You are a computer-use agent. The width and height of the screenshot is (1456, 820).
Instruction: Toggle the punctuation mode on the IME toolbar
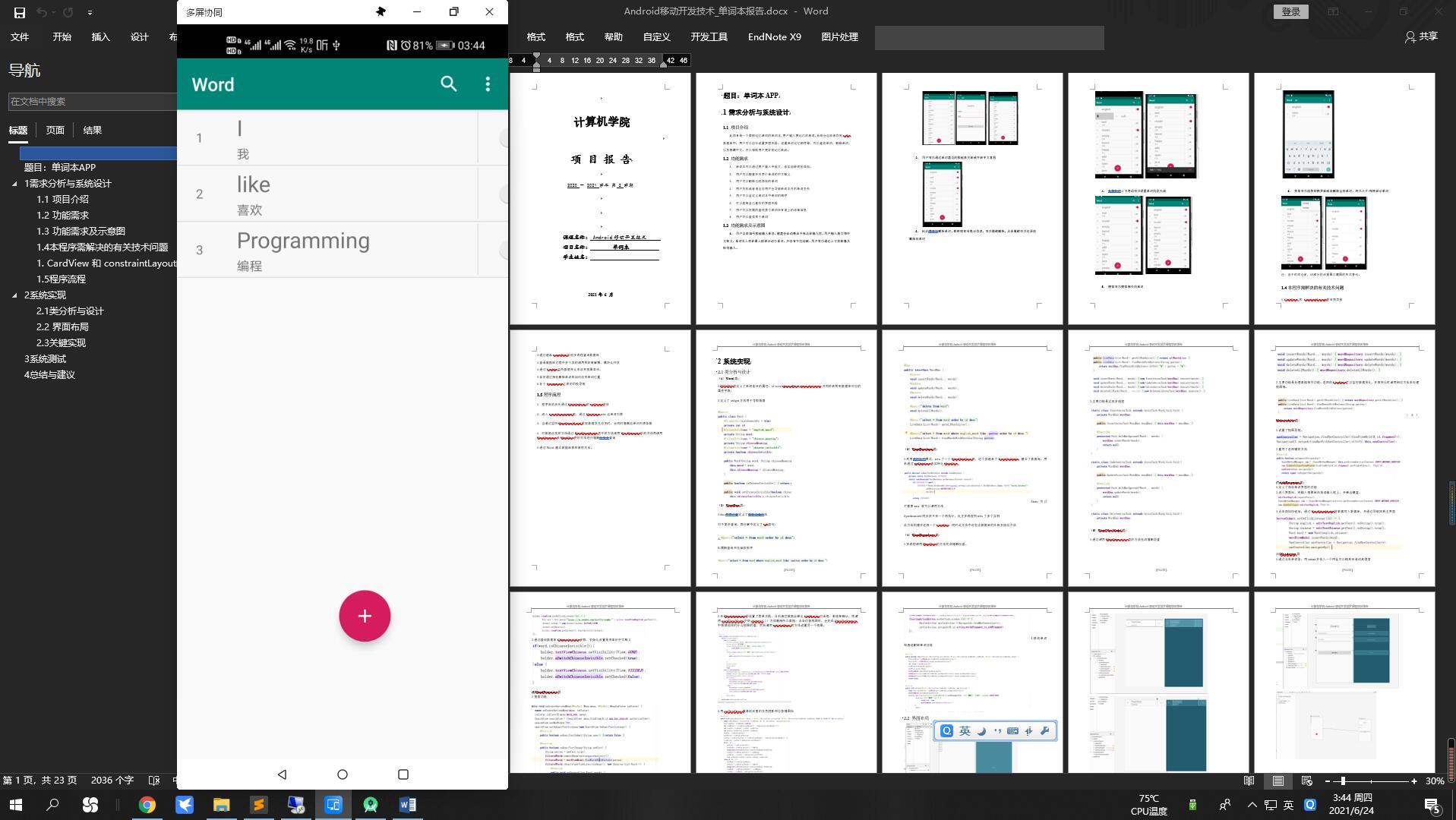[x=997, y=730]
